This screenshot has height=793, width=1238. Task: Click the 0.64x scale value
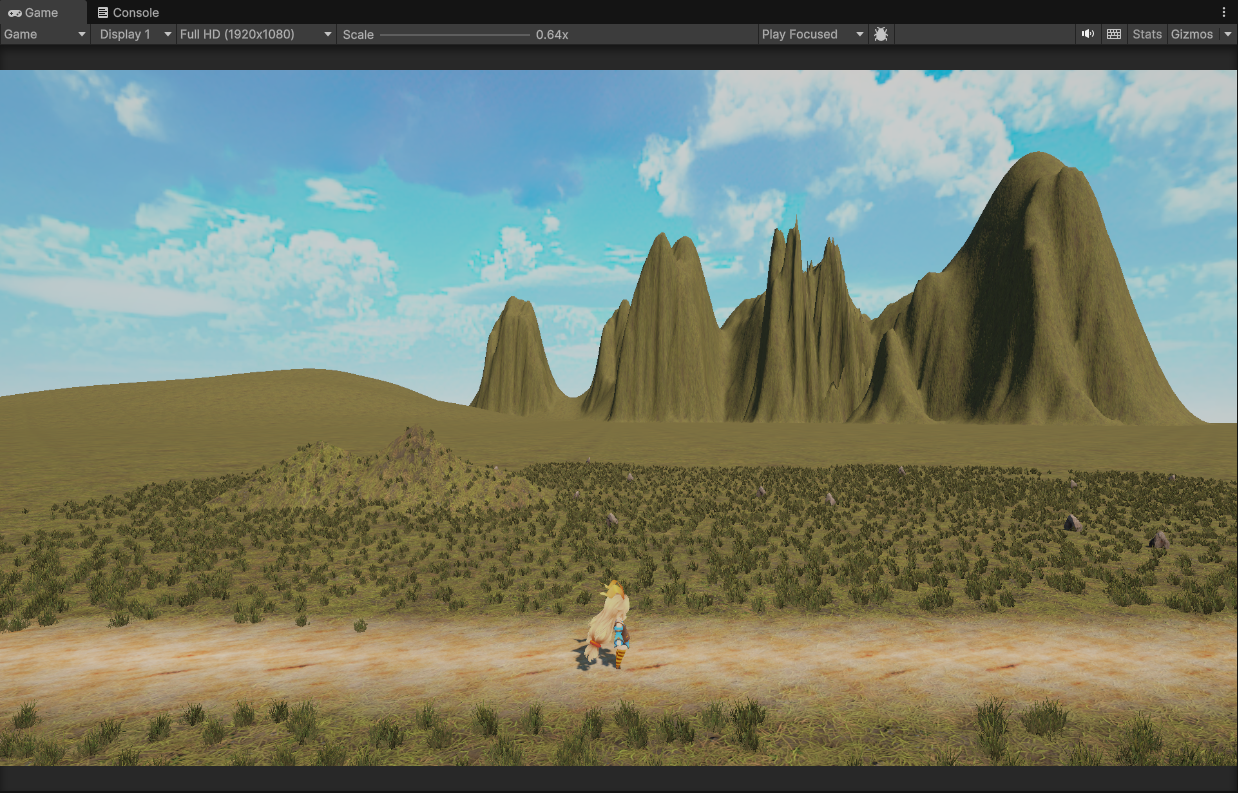tap(552, 34)
